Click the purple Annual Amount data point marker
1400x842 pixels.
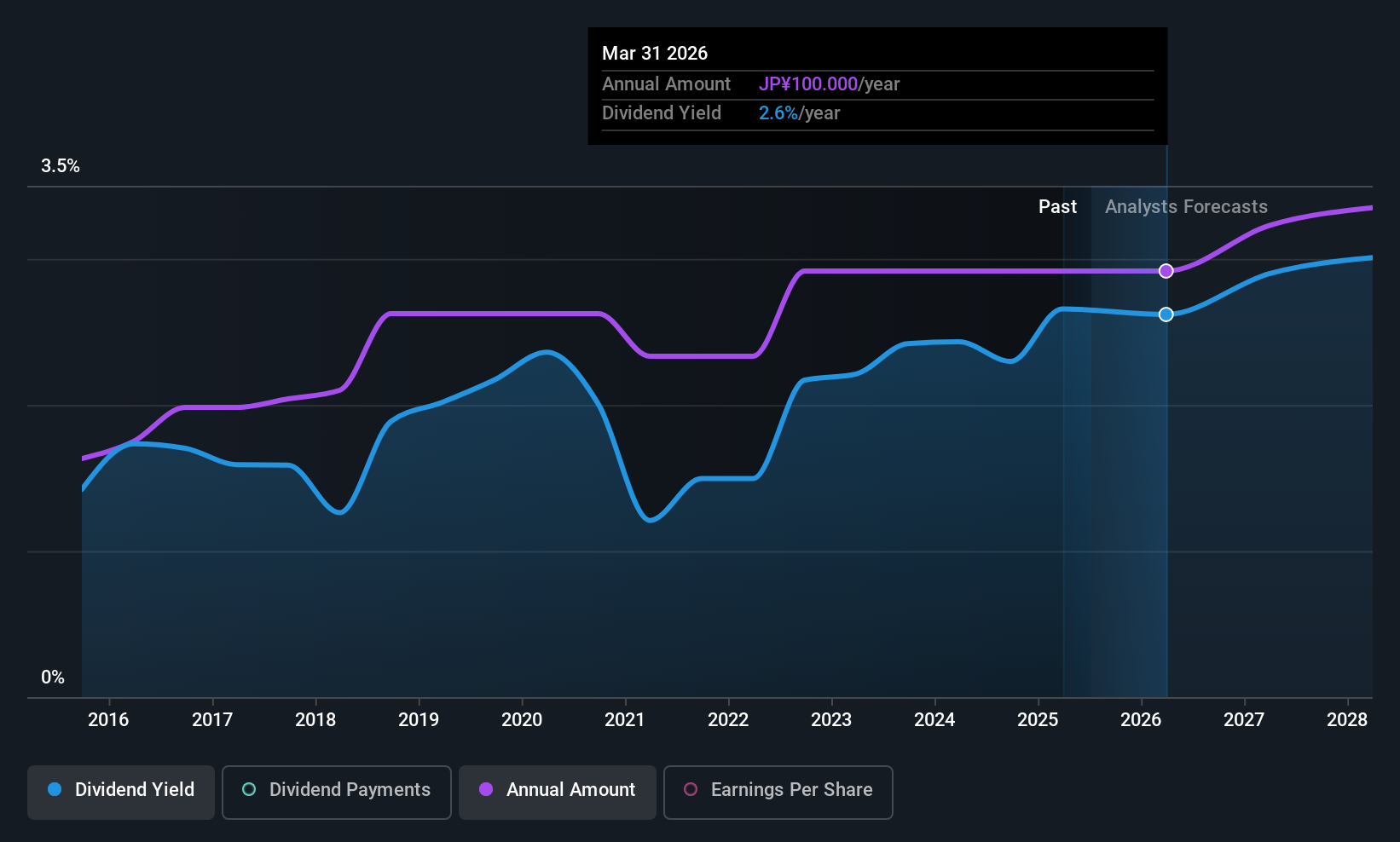pyautogui.click(x=1166, y=271)
